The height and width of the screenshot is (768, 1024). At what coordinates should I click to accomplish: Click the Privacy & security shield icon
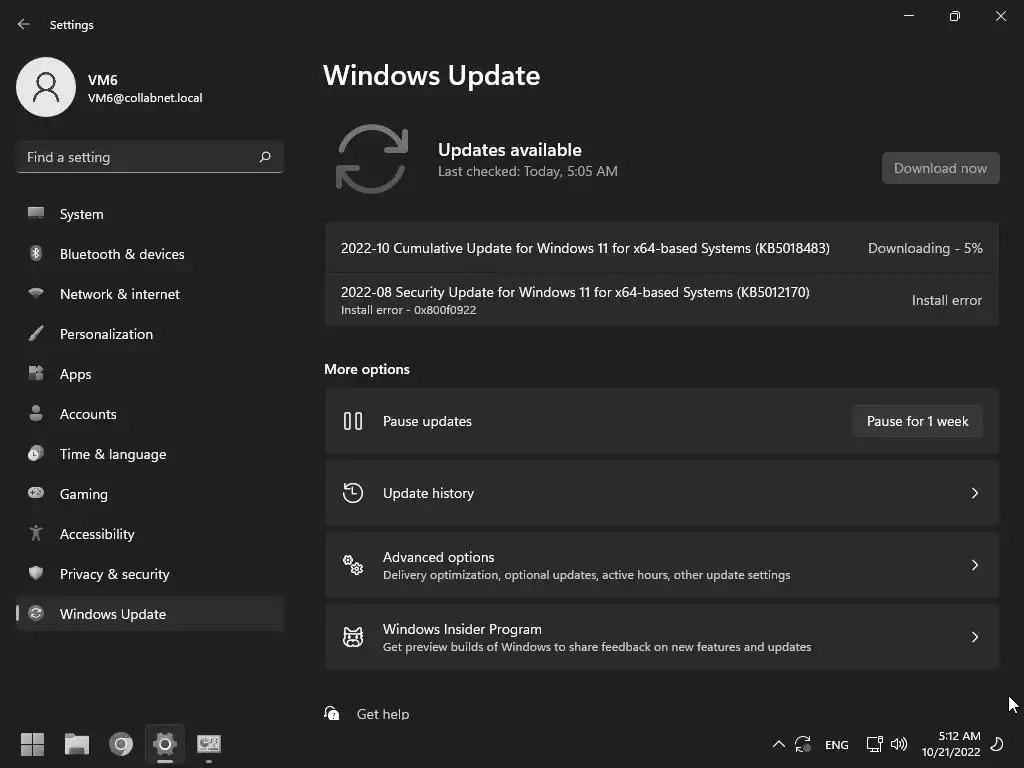point(36,573)
